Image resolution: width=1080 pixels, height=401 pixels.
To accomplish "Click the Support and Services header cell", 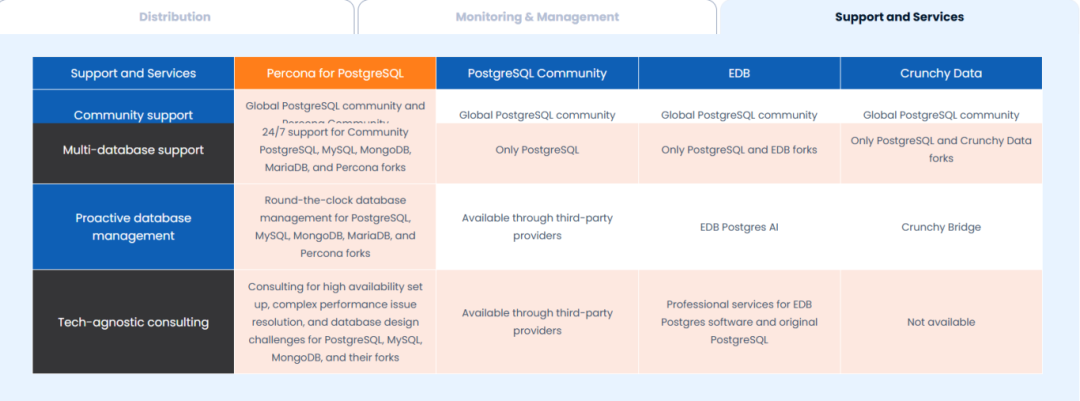I will (134, 73).
